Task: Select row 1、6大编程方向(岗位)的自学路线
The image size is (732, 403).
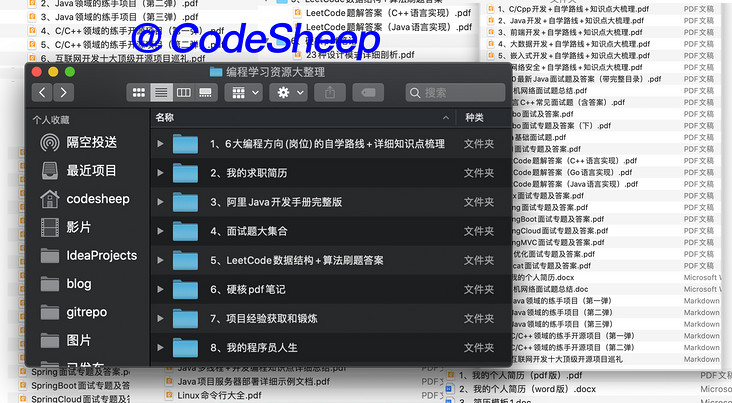Action: point(331,144)
